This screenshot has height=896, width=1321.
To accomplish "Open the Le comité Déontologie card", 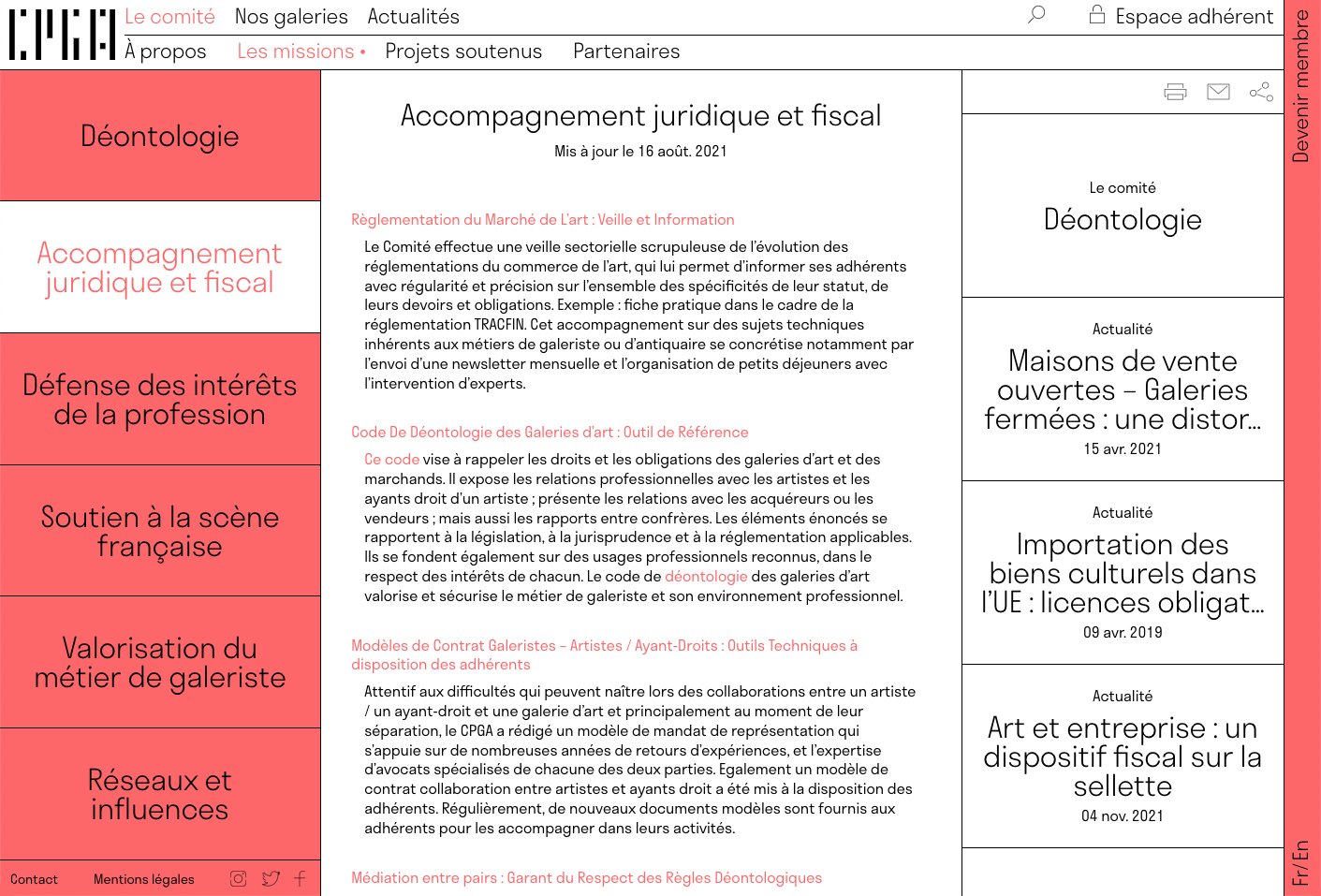I will [1123, 206].
